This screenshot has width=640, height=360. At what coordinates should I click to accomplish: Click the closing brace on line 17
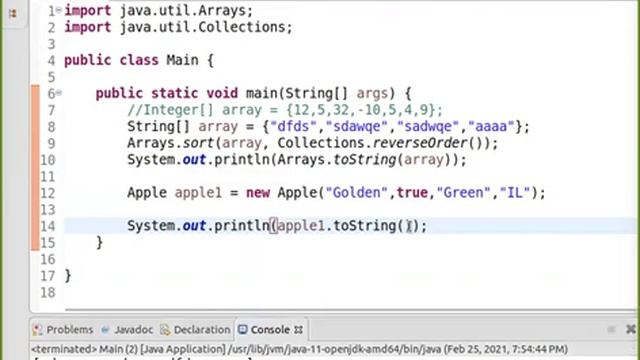[x=68, y=276]
